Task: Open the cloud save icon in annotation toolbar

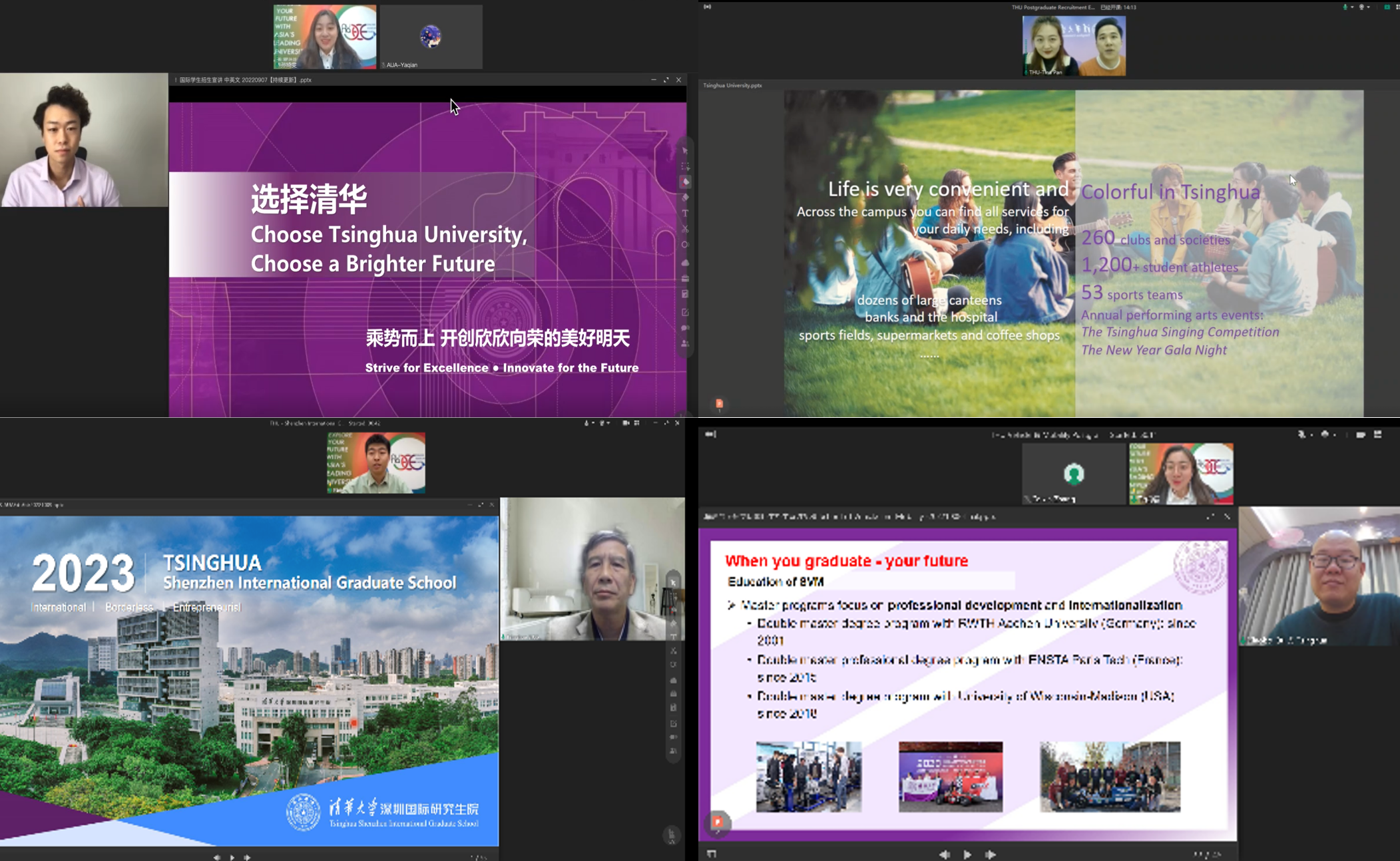Action: (685, 262)
